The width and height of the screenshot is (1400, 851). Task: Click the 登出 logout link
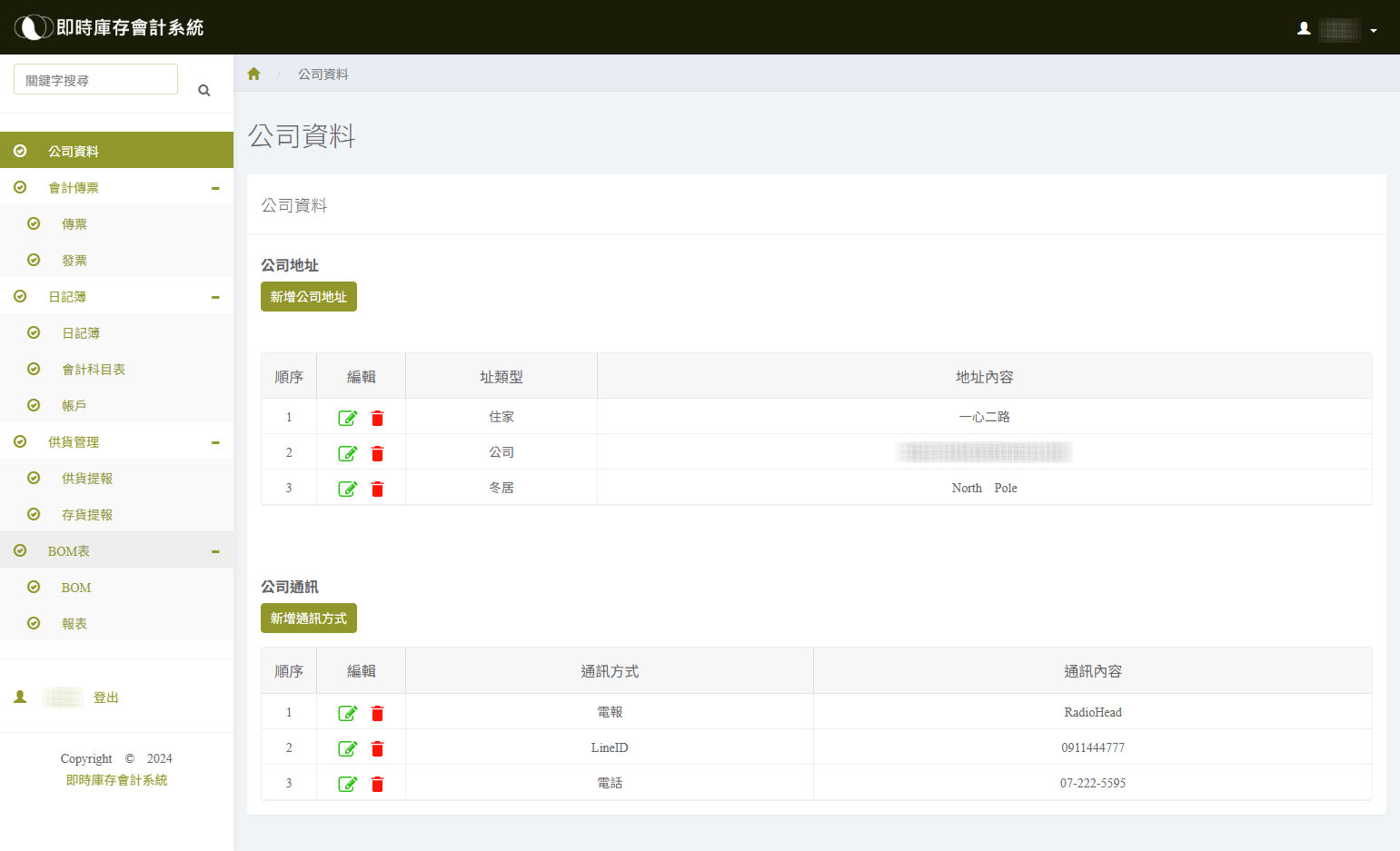[x=106, y=698]
